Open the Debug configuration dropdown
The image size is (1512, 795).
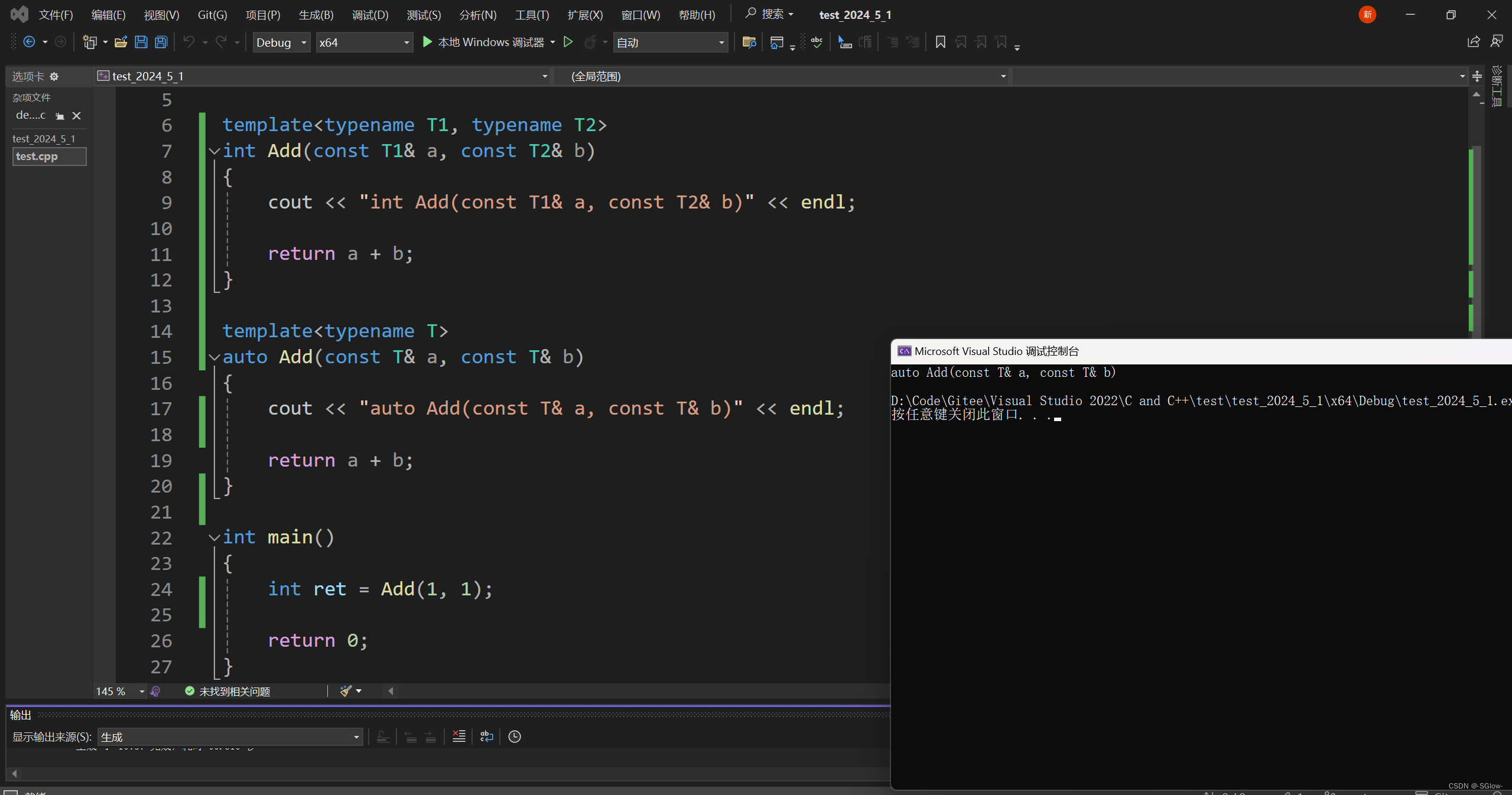point(281,42)
